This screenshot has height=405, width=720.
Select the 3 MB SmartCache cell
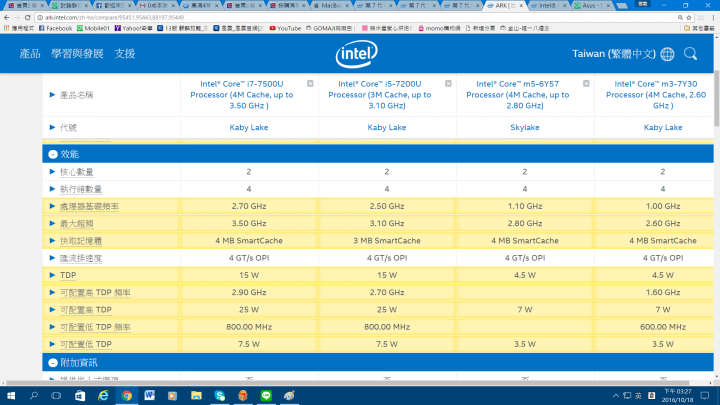pos(387,241)
